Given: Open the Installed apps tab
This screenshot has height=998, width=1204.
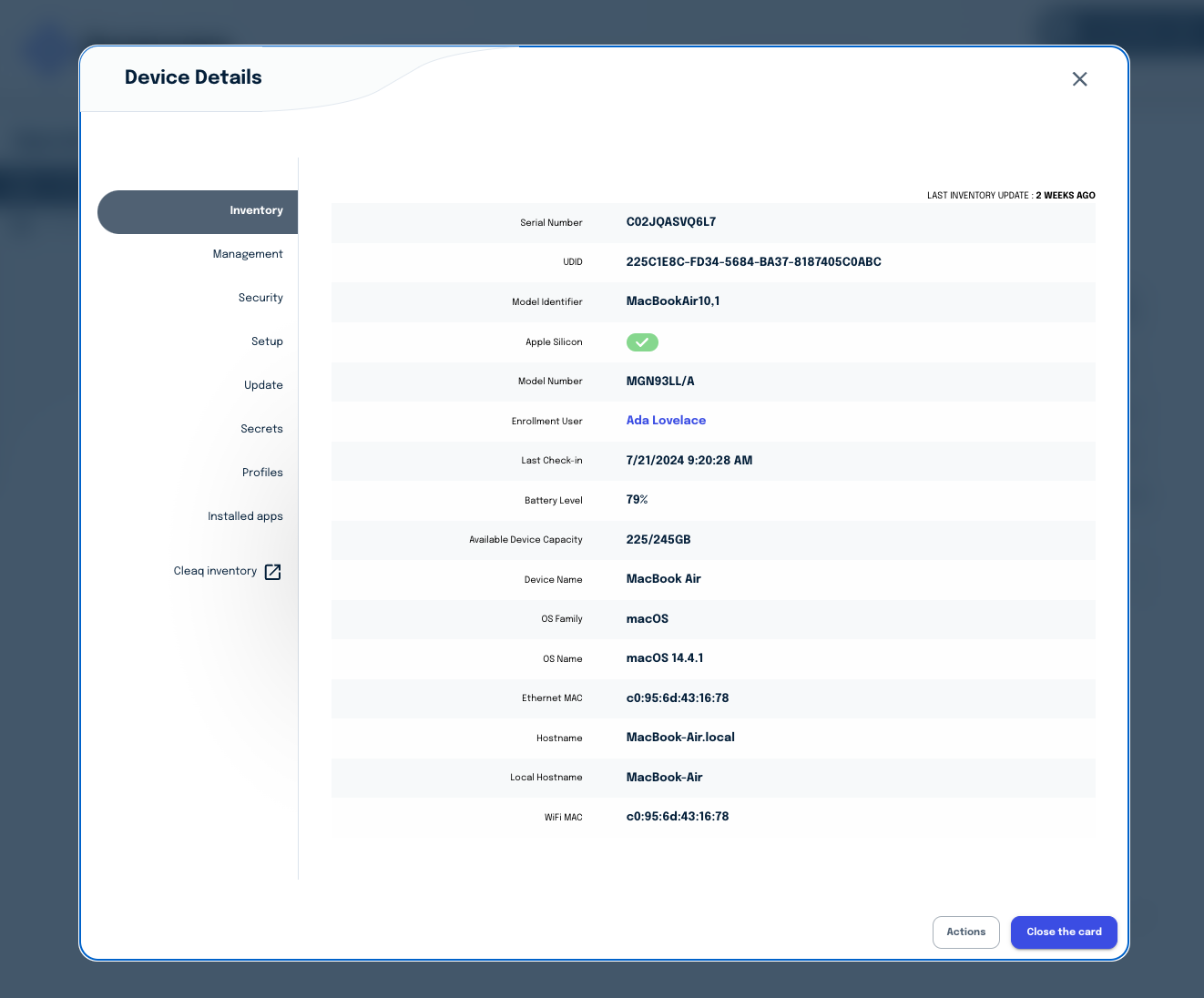Looking at the screenshot, I should [x=245, y=516].
